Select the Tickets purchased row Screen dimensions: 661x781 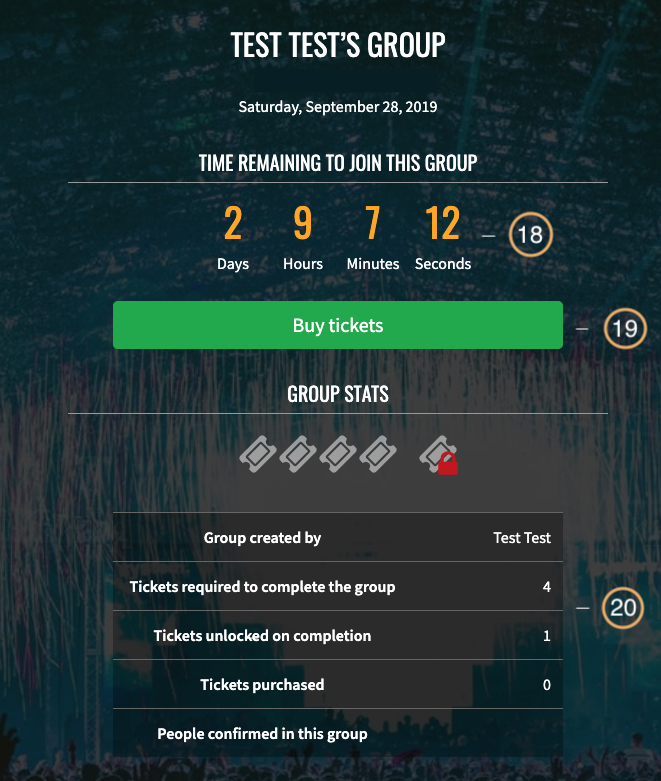tap(338, 684)
